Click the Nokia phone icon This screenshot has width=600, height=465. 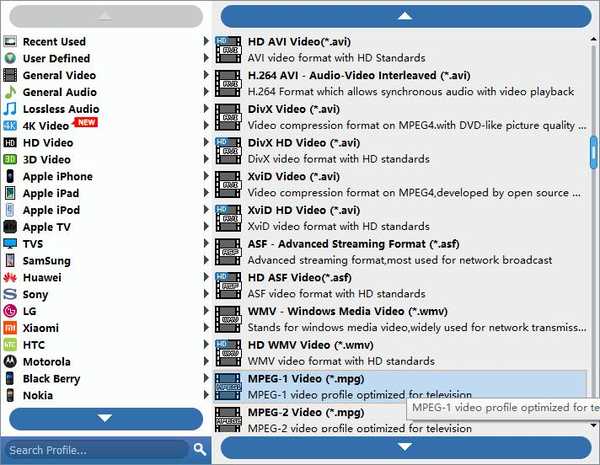coord(10,395)
